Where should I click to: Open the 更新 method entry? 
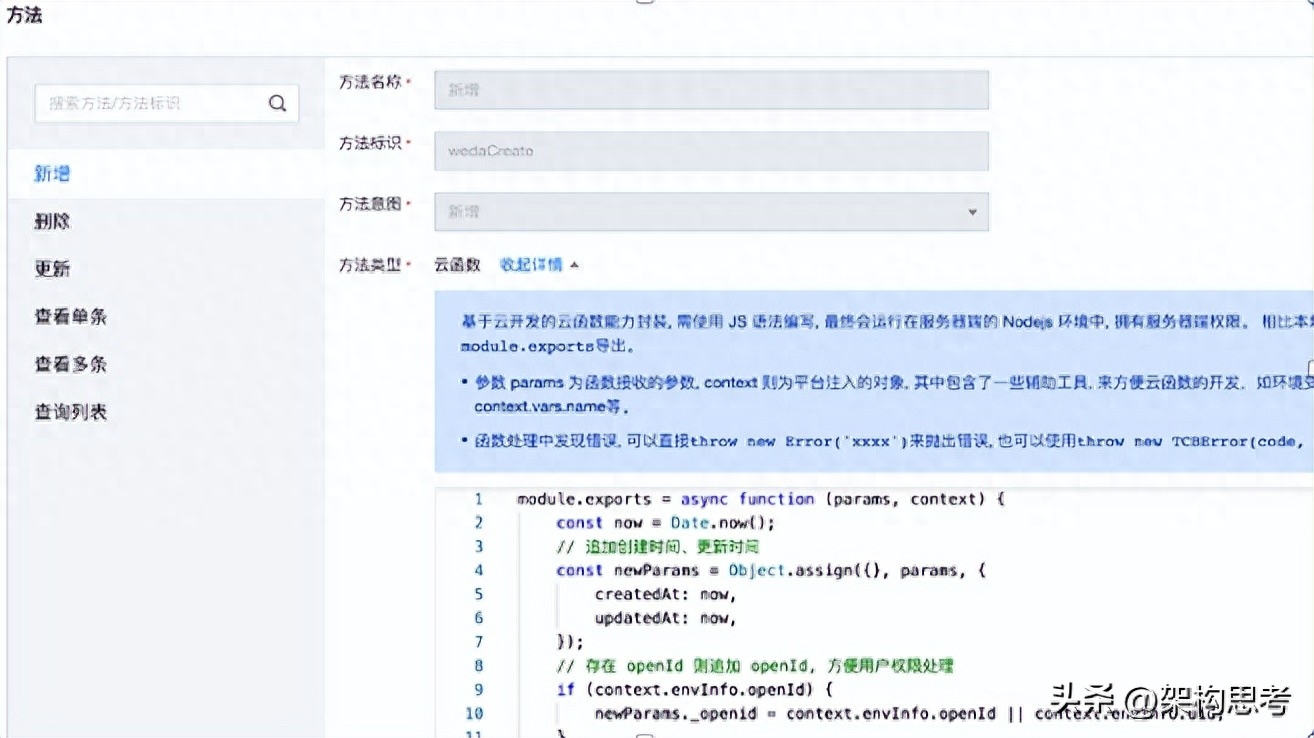click(x=53, y=269)
